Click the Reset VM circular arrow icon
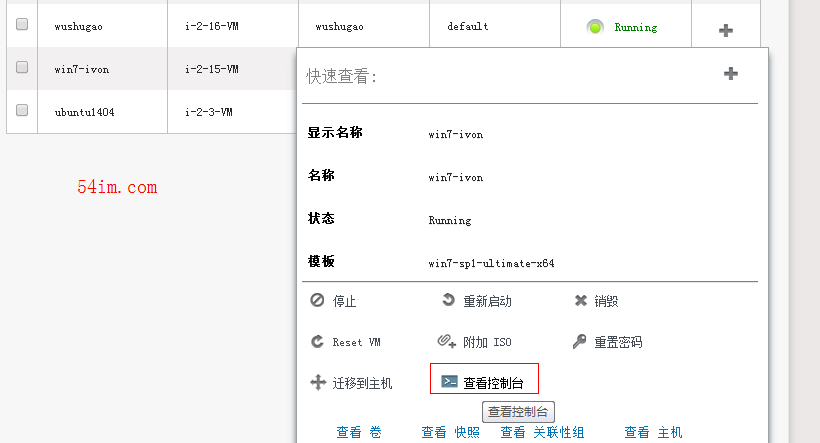 [317, 342]
